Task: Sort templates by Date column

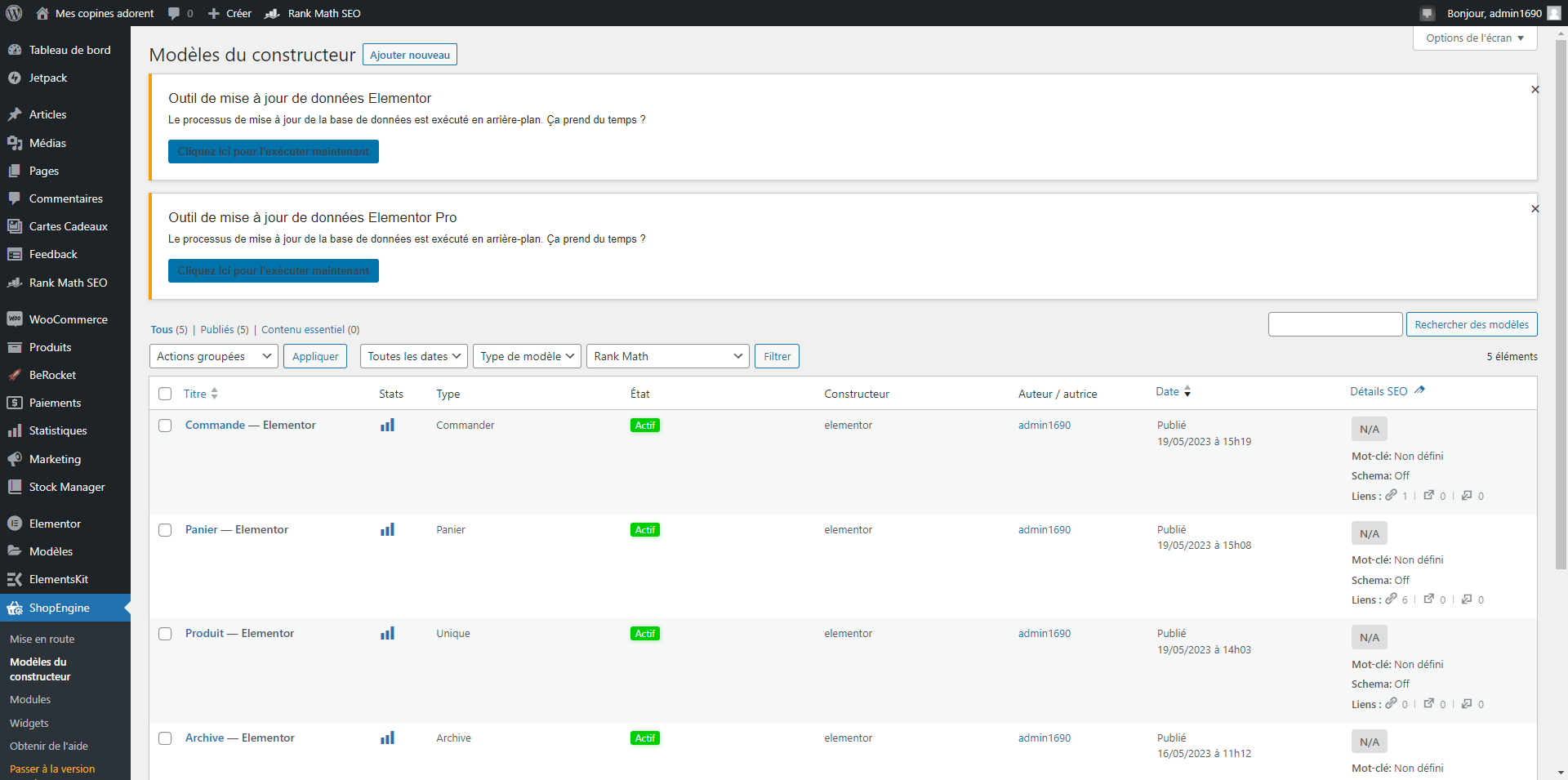Action: [x=1174, y=392]
